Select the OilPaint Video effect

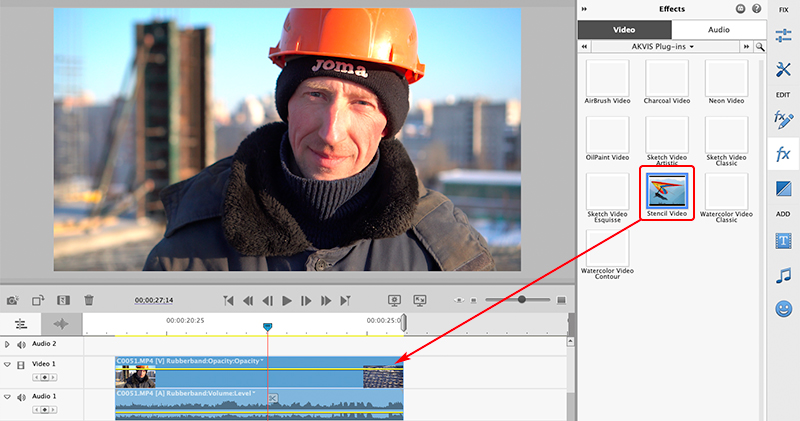[x=607, y=138]
